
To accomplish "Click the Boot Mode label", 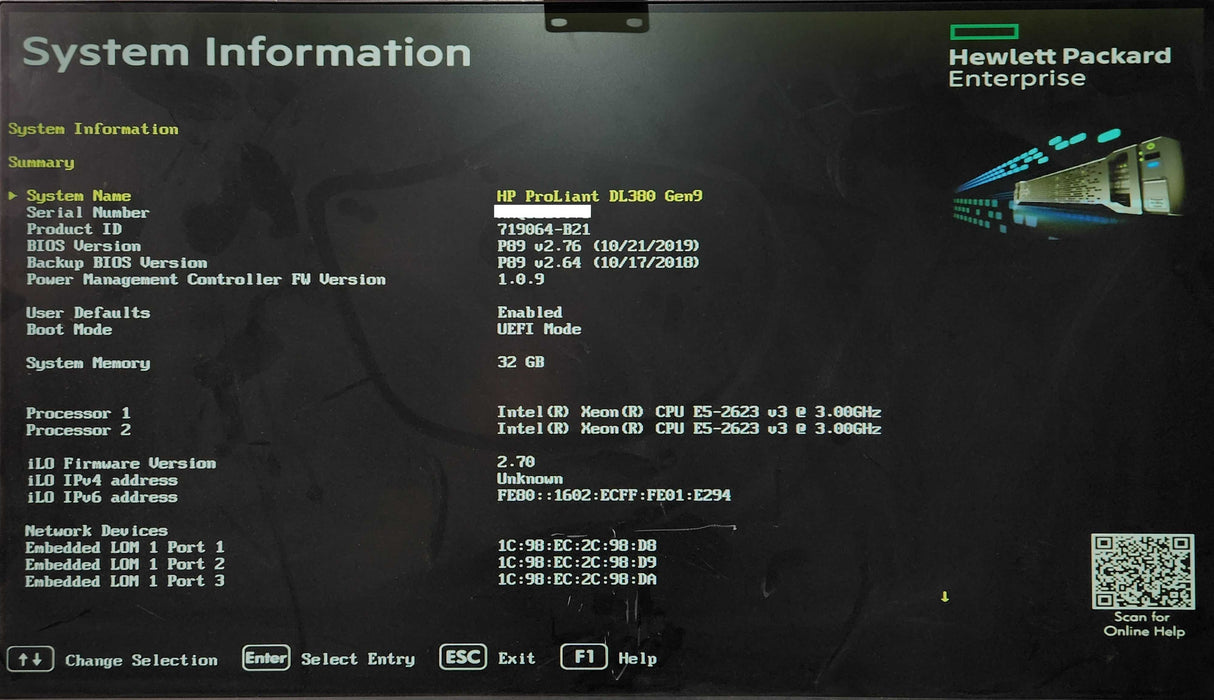I will (x=68, y=330).
